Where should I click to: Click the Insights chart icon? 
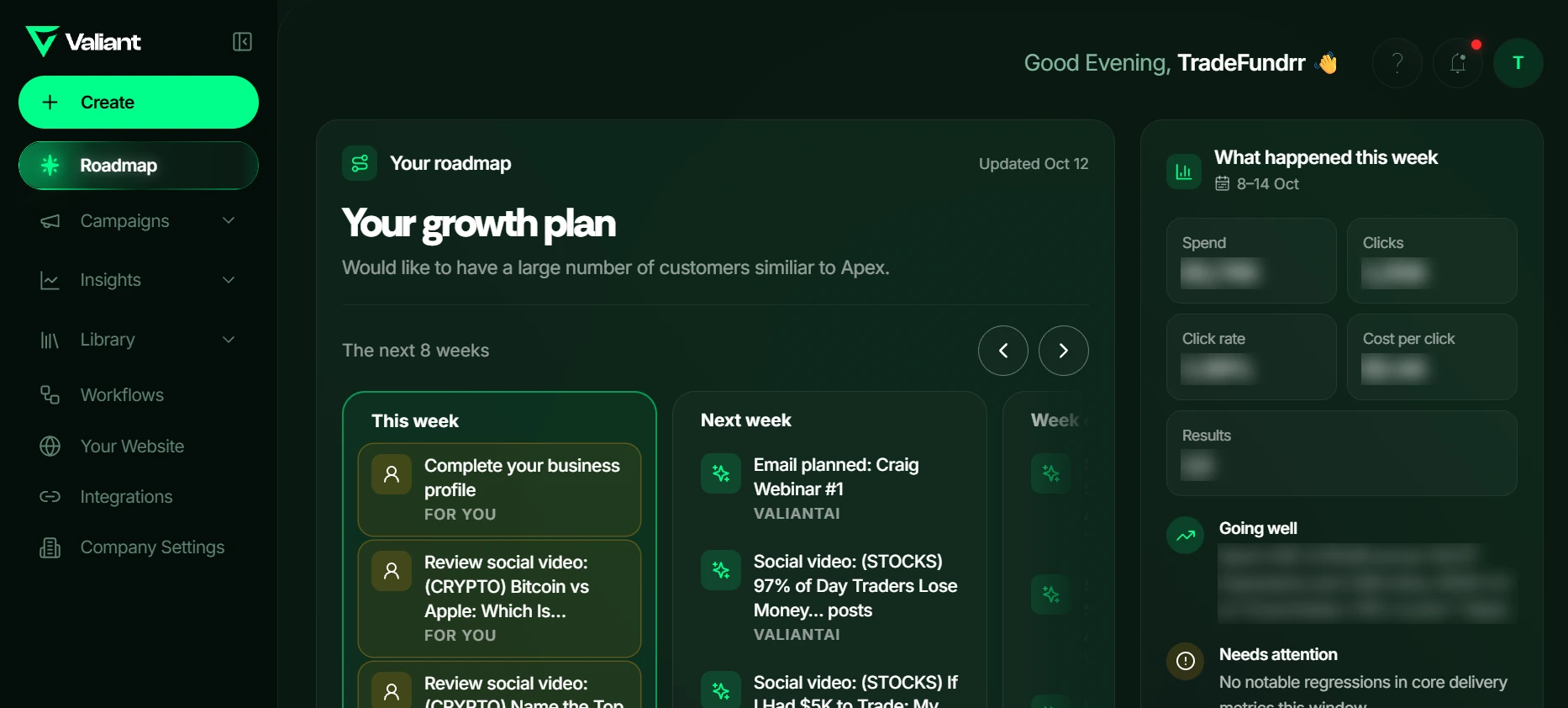(50, 280)
